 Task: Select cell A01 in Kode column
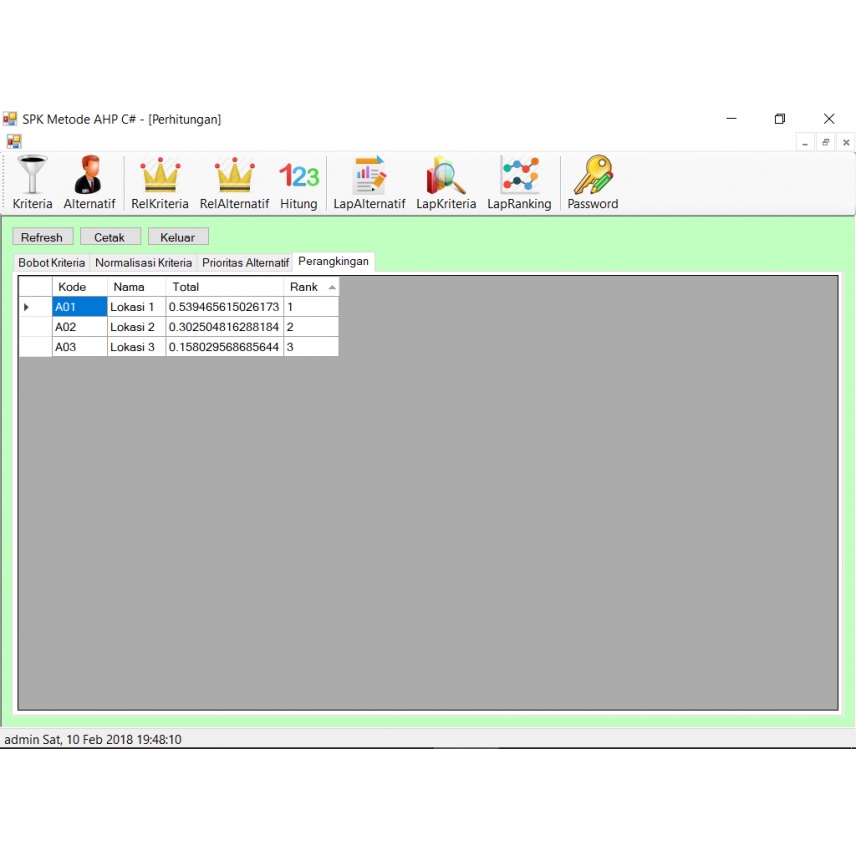pyautogui.click(x=80, y=307)
